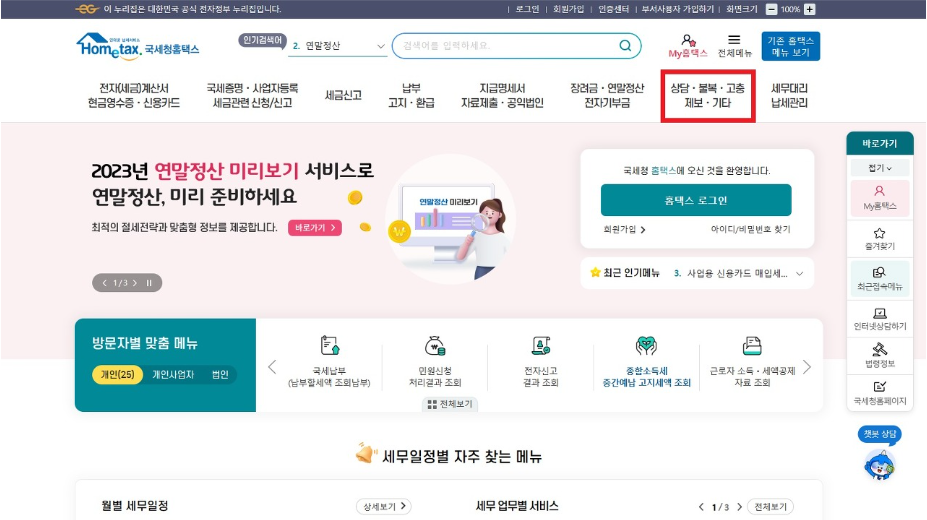Open 세무대리 납세관리 menu
927x520 pixels.
pyautogui.click(x=789, y=96)
